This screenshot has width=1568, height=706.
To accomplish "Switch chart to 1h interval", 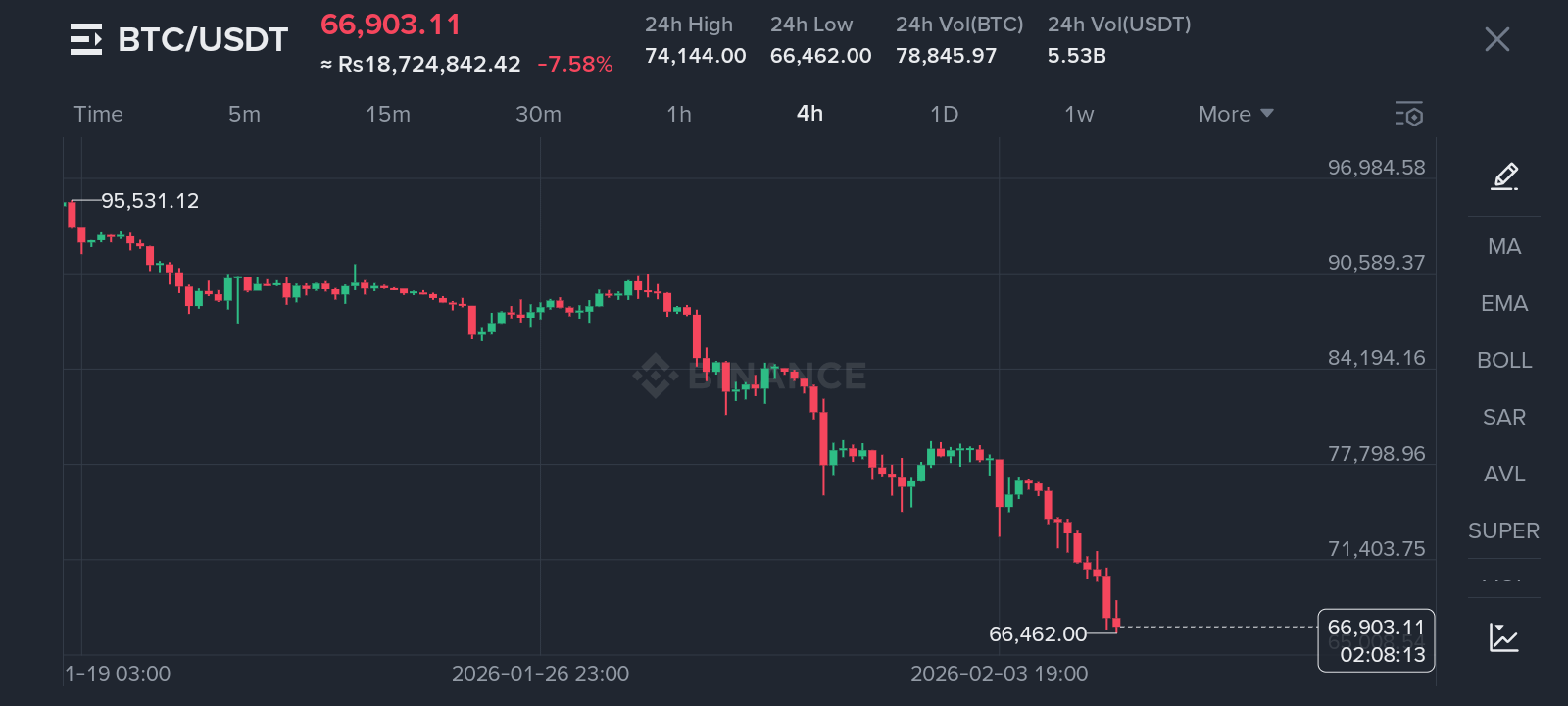I will coord(679,115).
